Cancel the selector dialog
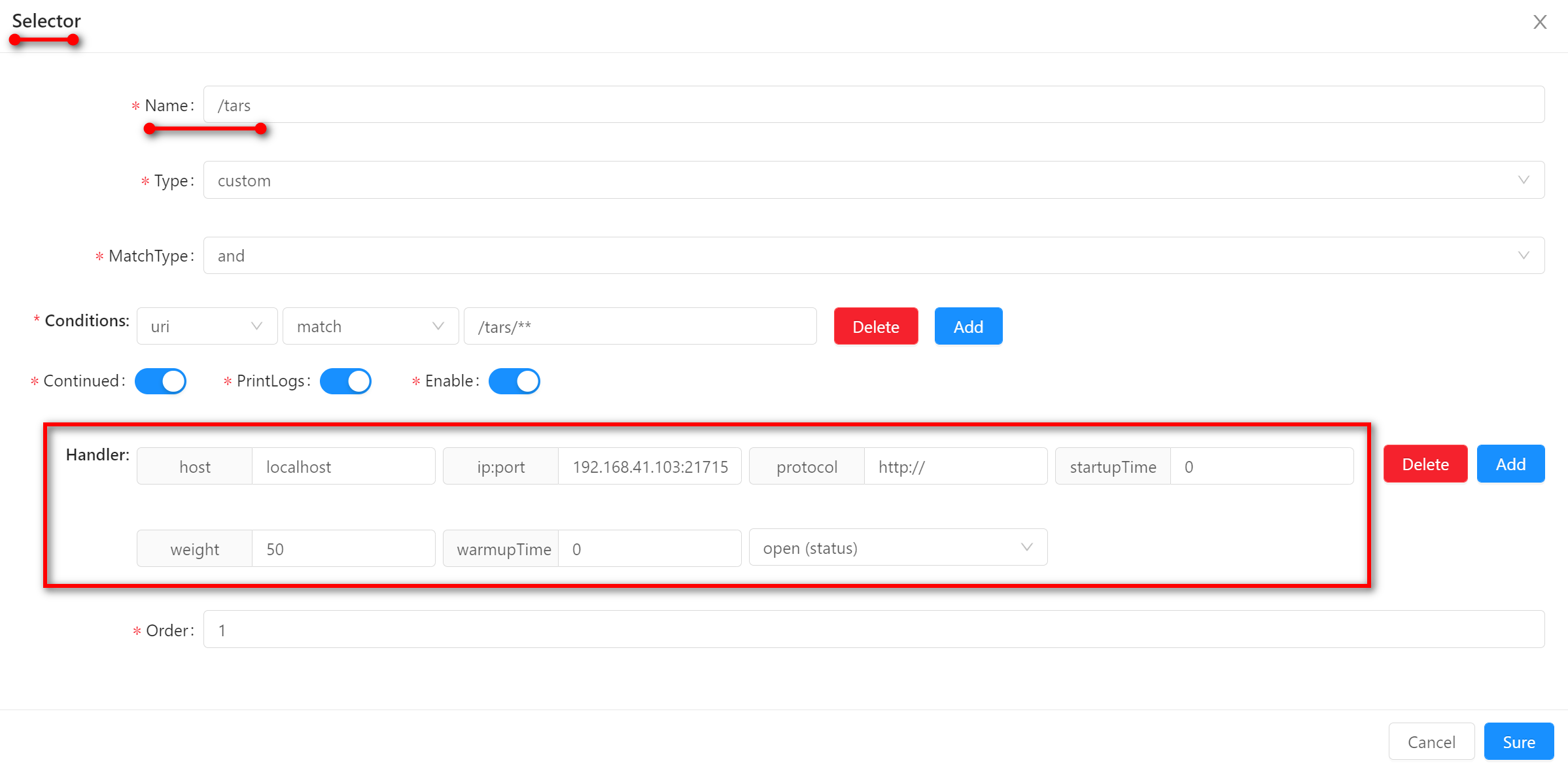 coord(1431,742)
